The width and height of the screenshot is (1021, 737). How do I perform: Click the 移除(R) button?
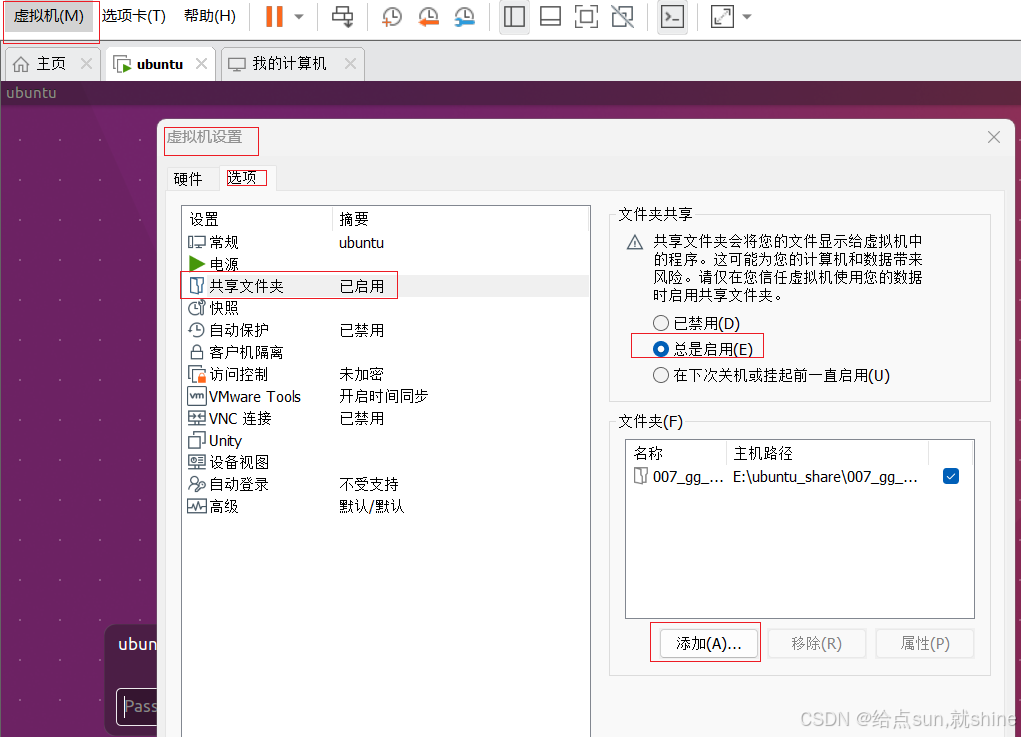817,644
